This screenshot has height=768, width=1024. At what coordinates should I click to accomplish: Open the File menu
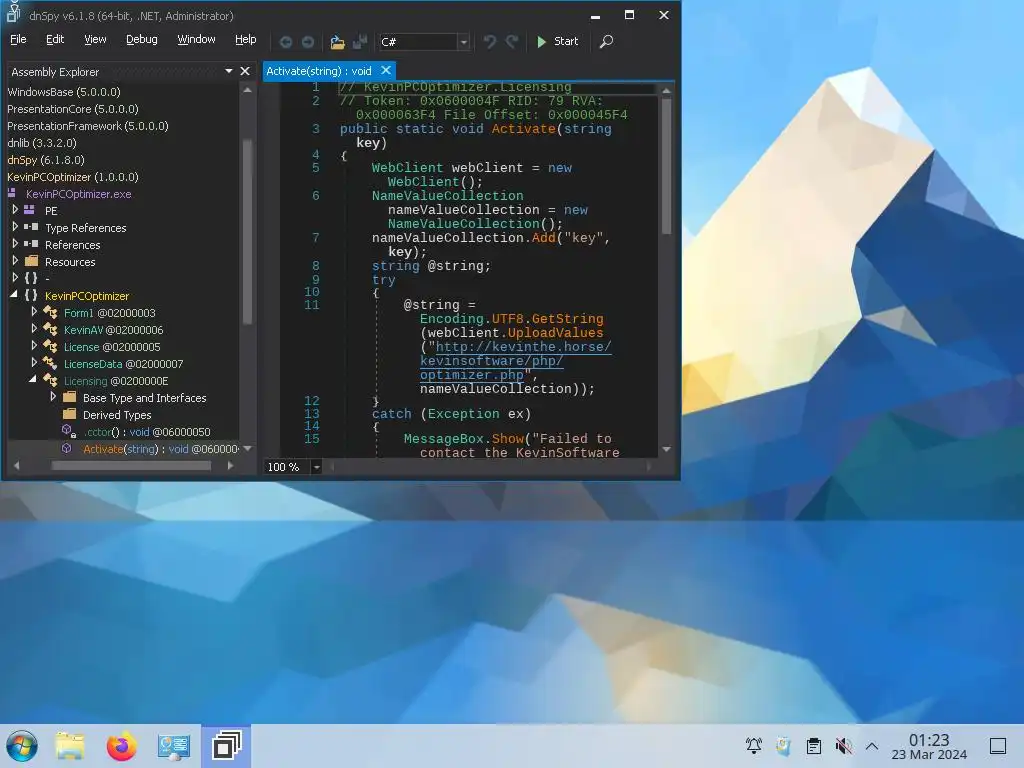coord(18,39)
